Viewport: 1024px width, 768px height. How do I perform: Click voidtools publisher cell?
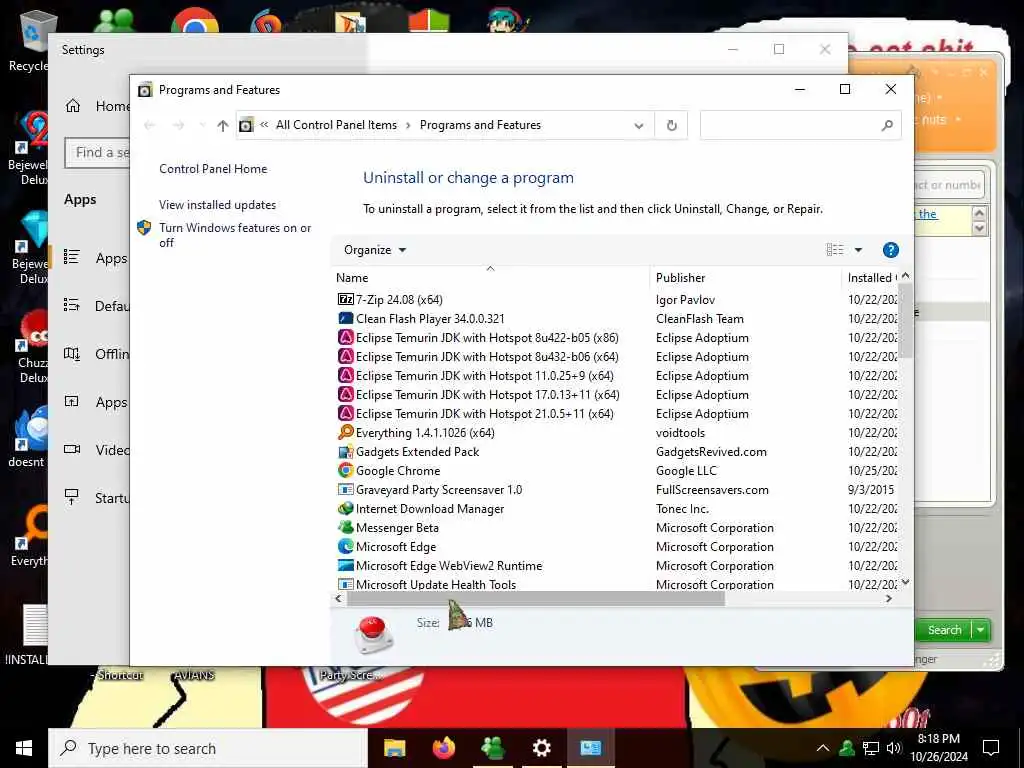(680, 432)
